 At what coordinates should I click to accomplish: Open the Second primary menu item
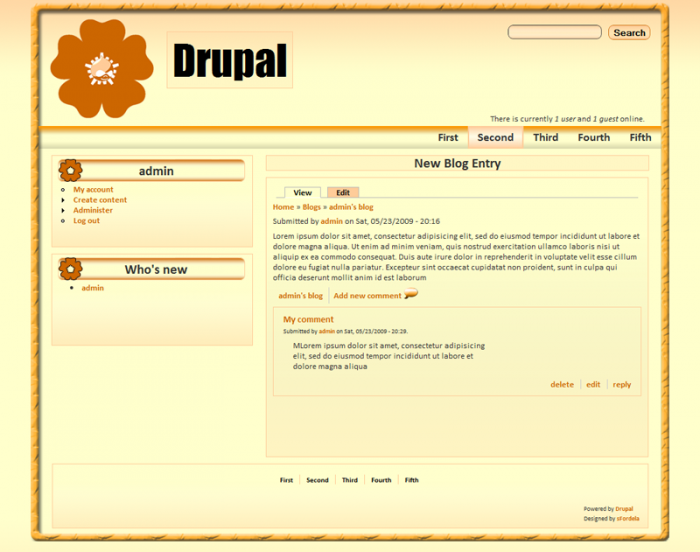click(495, 138)
